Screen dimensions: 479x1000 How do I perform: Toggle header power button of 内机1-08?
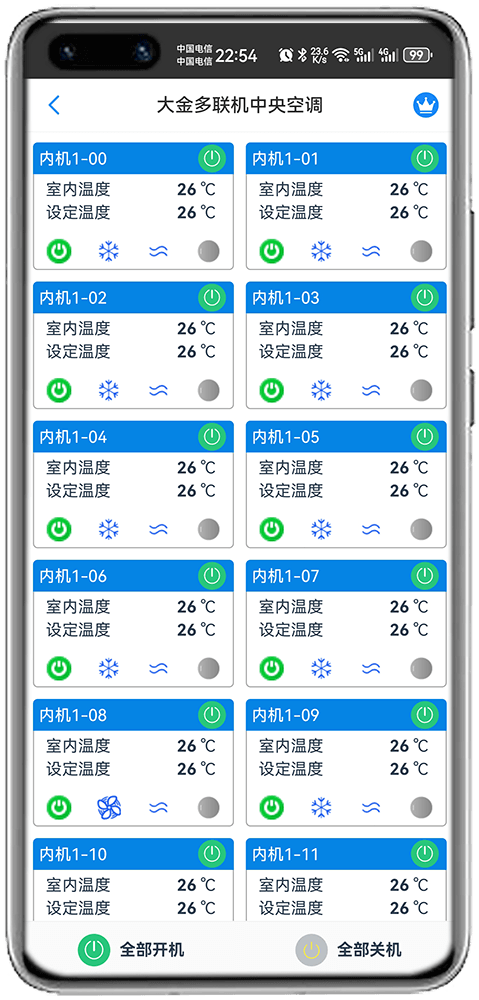point(212,714)
